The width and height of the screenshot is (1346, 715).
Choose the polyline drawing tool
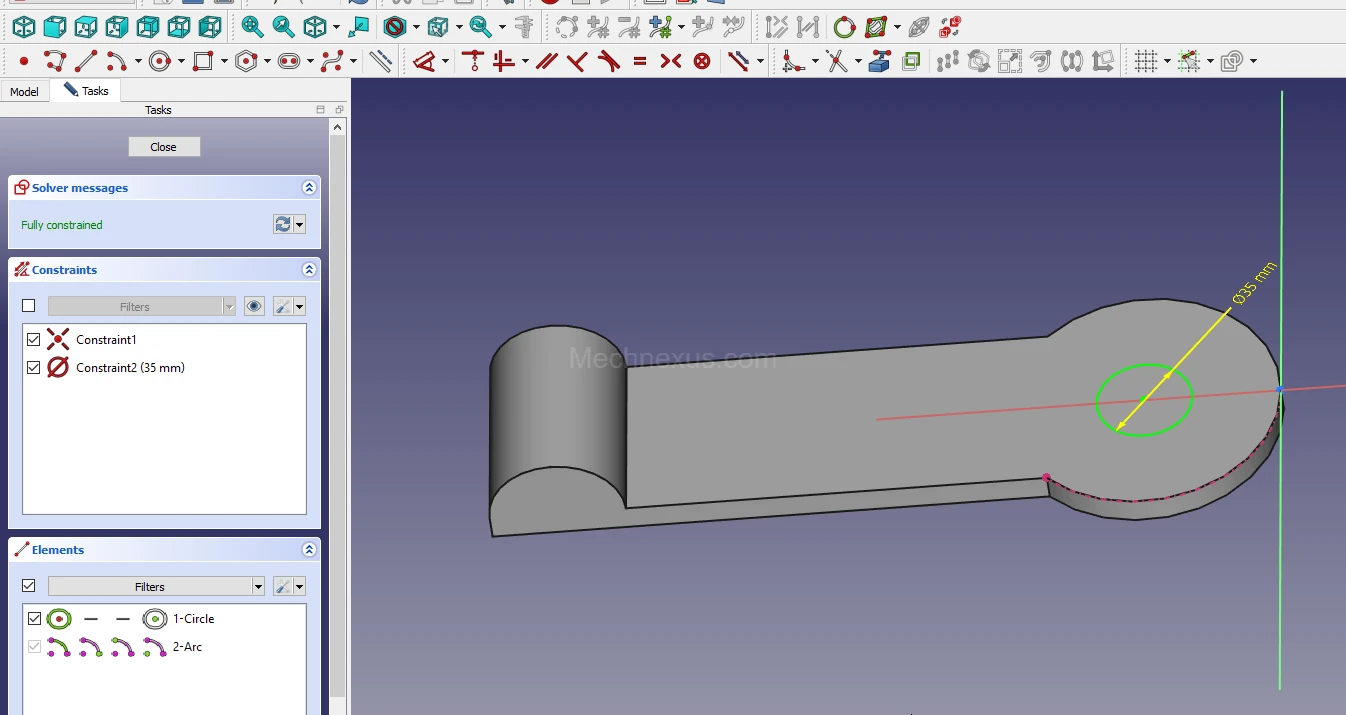pos(55,62)
